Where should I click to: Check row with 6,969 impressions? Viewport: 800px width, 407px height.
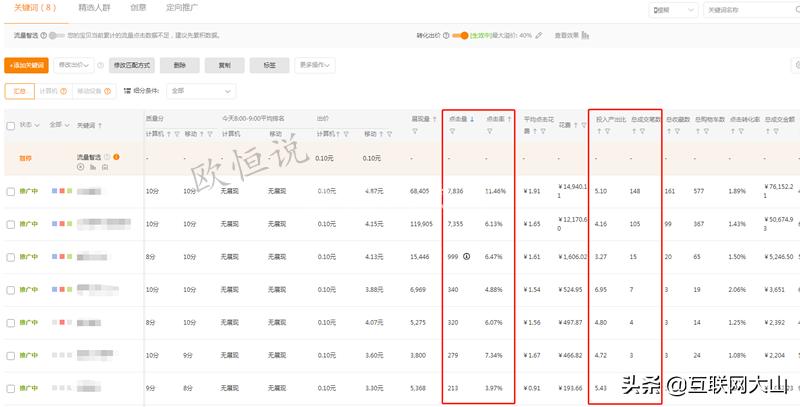pyautogui.click(x=10, y=290)
